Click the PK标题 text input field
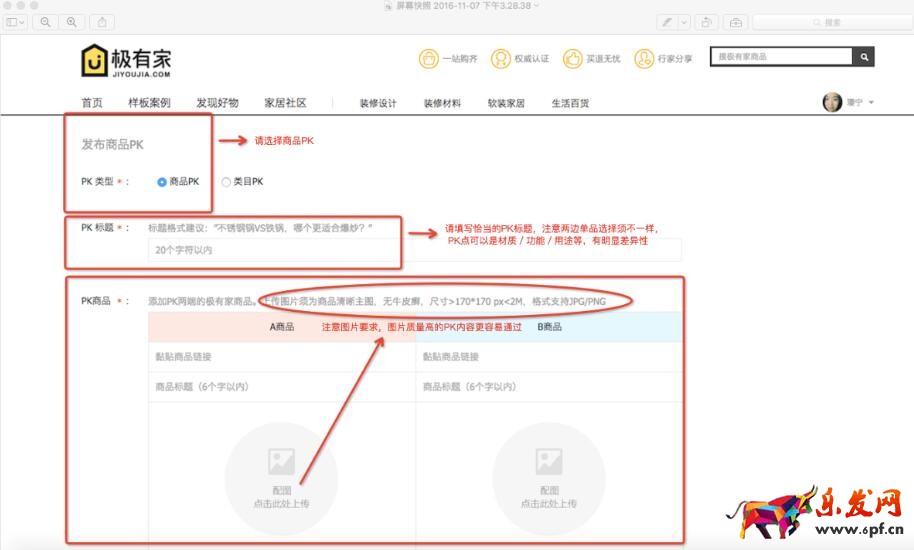914x550 pixels. click(270, 250)
